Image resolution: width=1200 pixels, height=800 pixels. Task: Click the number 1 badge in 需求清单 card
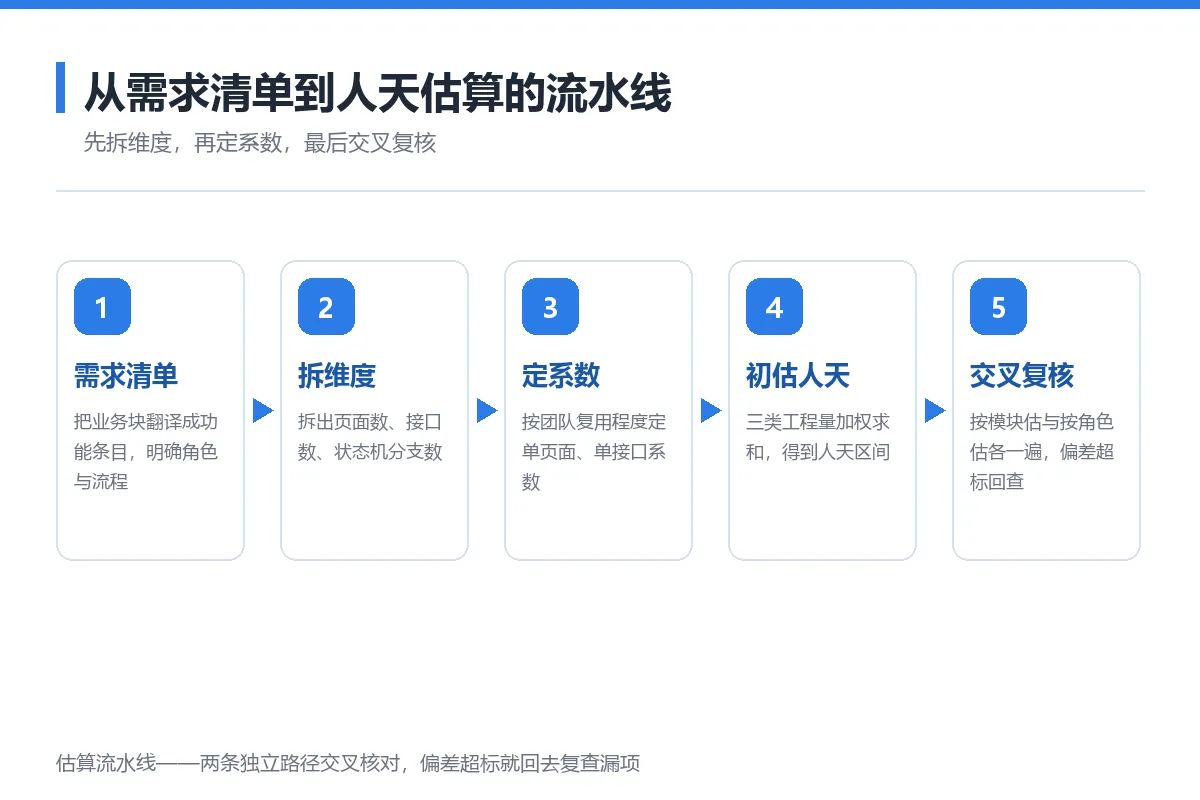(102, 306)
